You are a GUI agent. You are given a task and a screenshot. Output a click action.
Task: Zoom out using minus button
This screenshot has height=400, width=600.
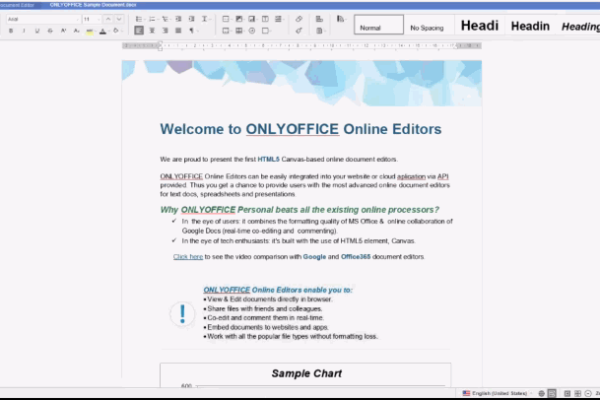click(588, 393)
